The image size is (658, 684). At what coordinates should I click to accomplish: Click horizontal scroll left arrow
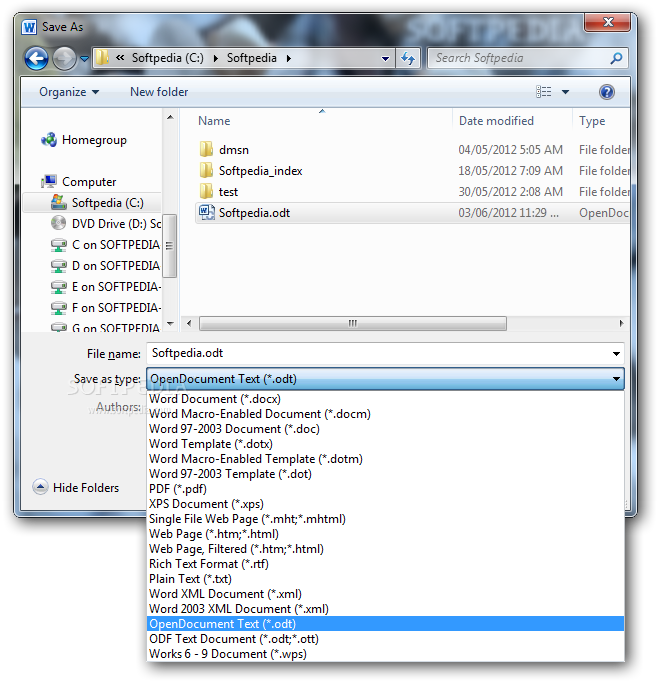[x=189, y=323]
